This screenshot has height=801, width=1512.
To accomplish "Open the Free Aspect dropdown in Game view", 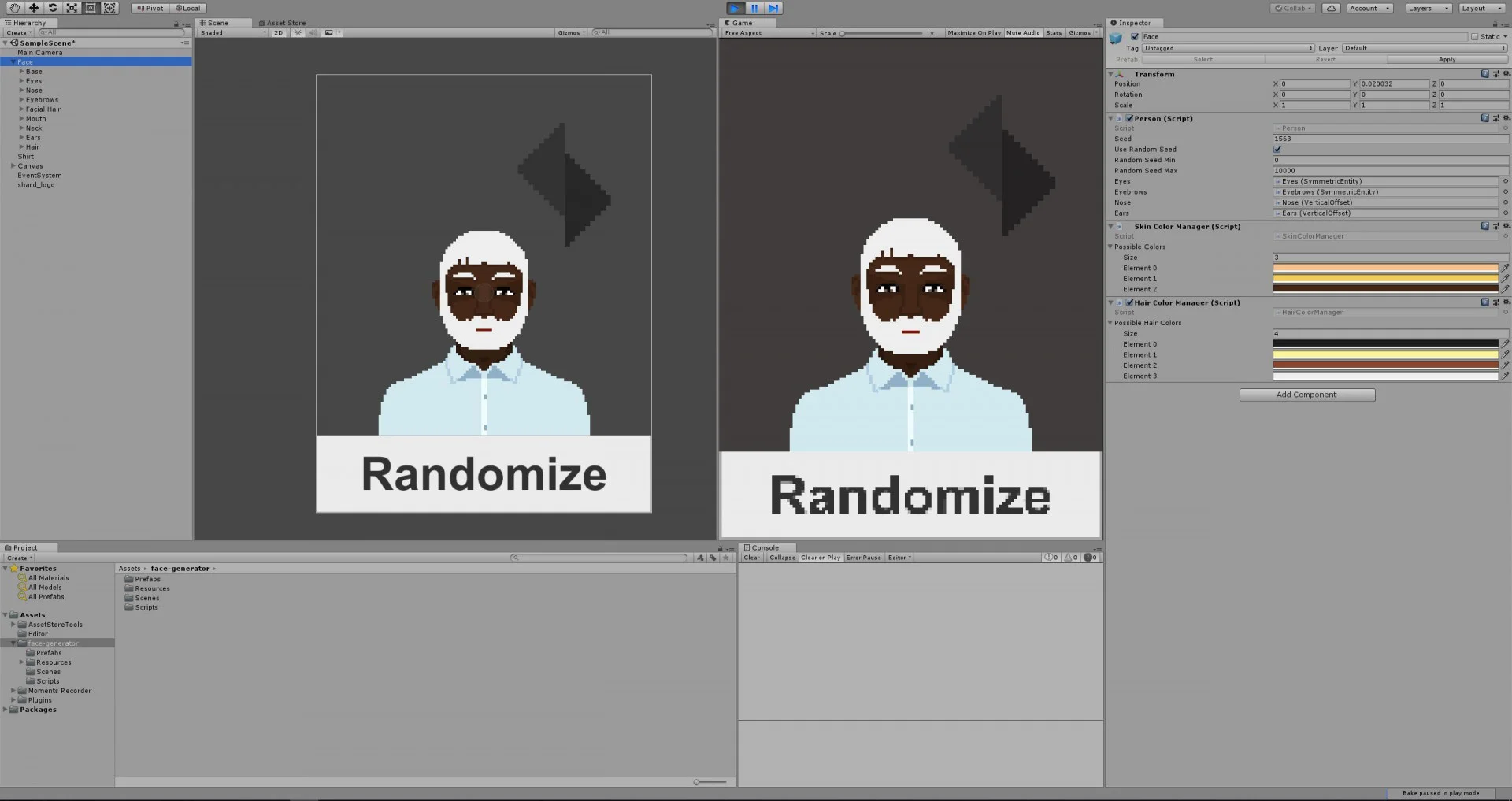I will coord(769,33).
